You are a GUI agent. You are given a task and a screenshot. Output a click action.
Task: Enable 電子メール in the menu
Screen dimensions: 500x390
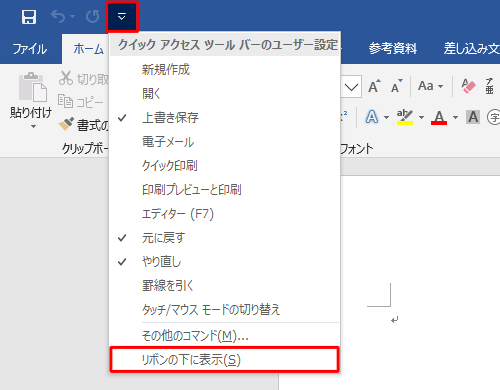[225, 142]
